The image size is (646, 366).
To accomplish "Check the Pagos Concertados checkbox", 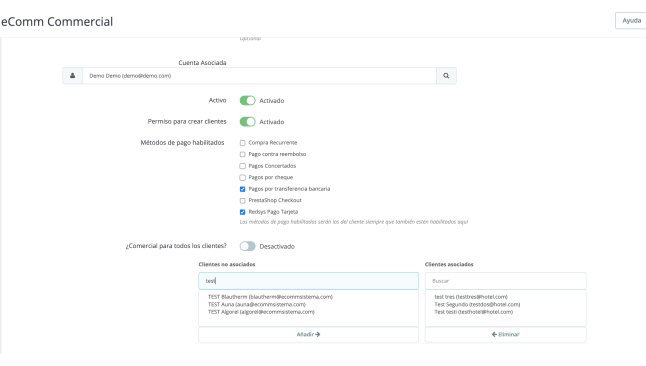I will 243,166.
